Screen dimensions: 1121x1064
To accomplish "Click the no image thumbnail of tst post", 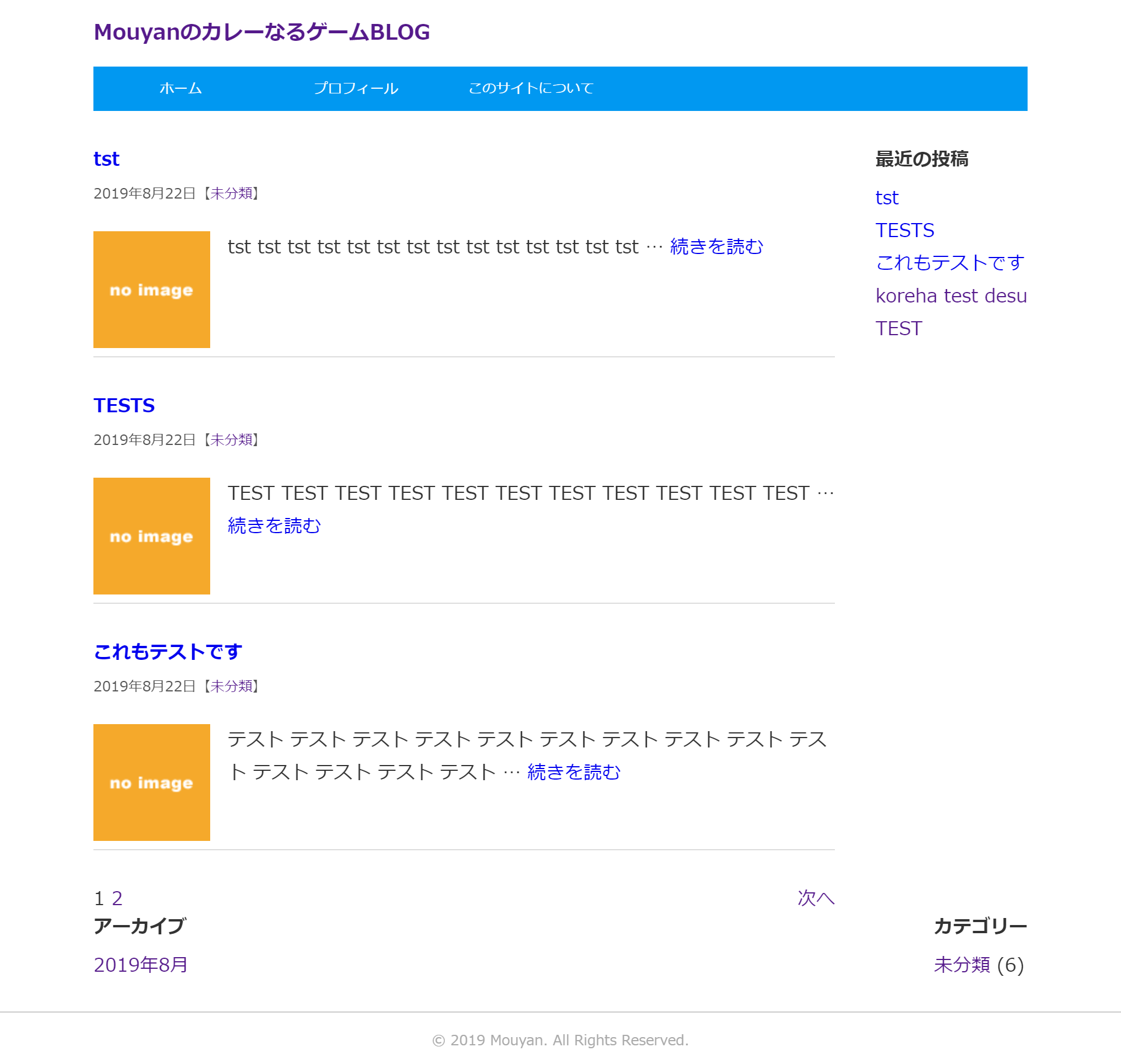I will click(x=151, y=290).
